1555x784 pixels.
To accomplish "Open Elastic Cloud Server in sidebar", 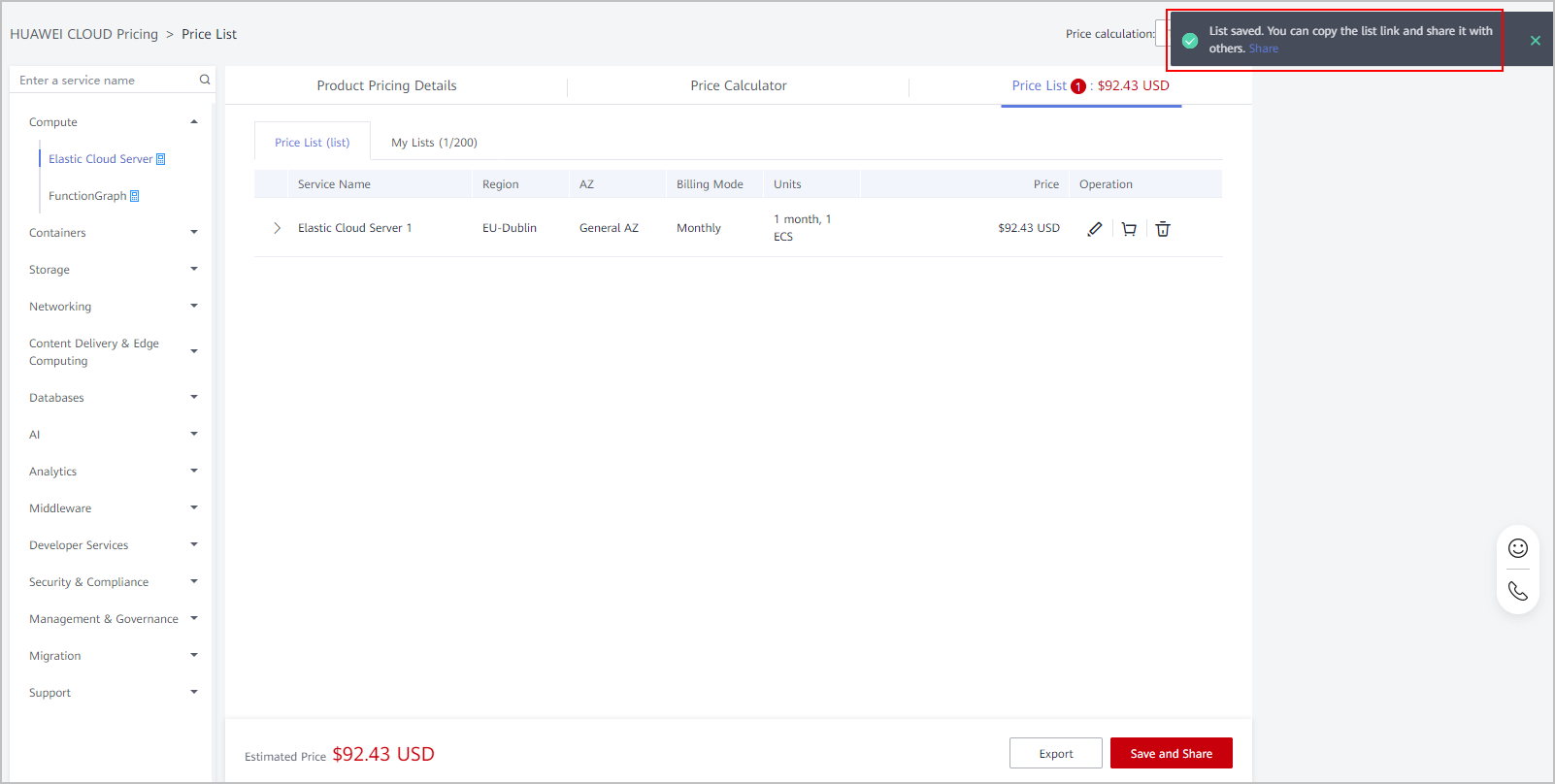I will (101, 159).
